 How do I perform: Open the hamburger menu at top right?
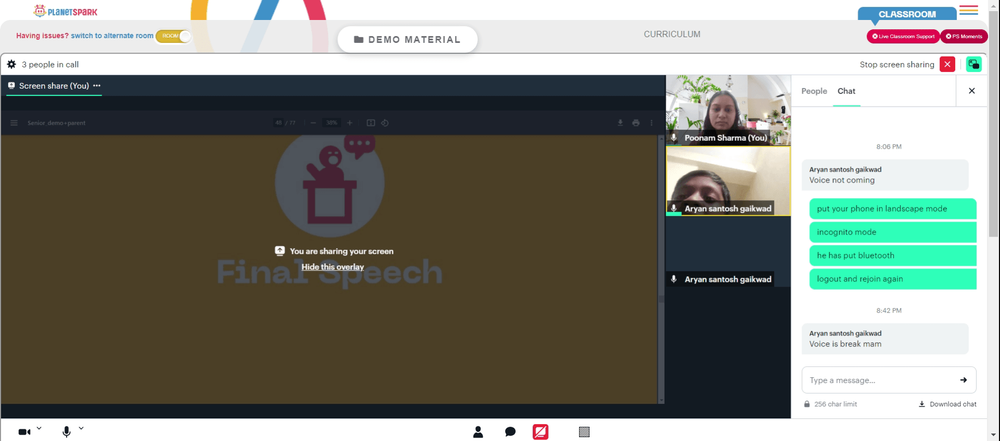tap(968, 10)
